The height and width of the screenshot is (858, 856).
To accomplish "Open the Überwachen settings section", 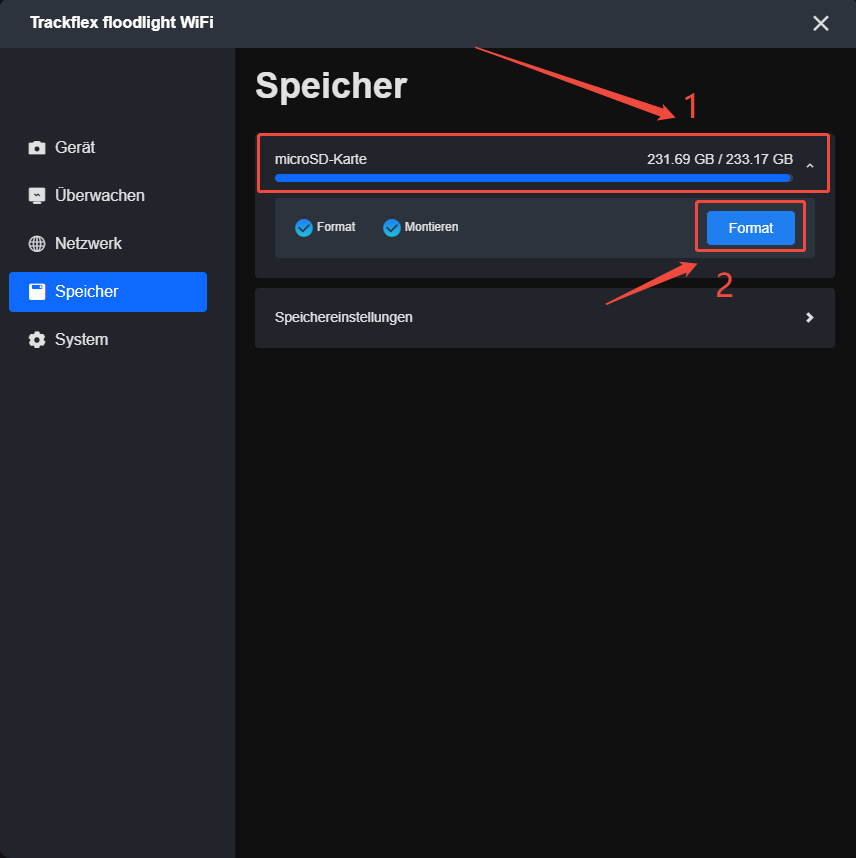I will (x=108, y=195).
